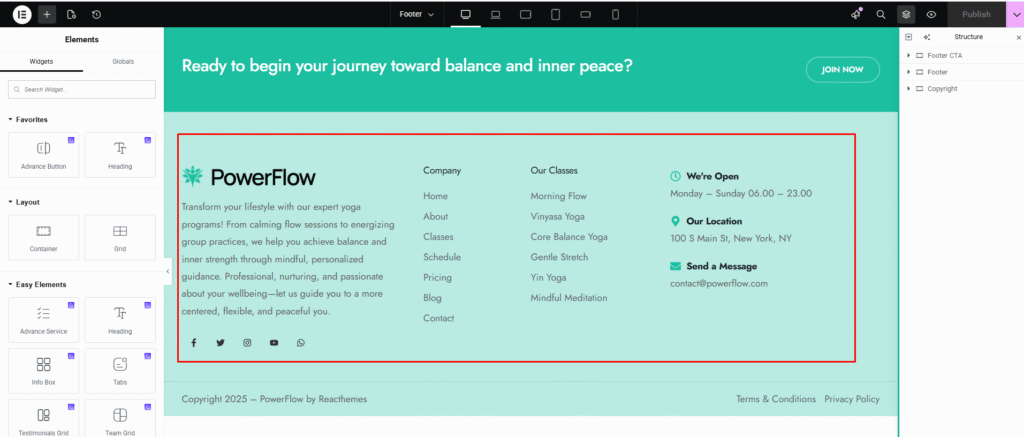This screenshot has width=1024, height=437.
Task: Open the revision history icon
Action: (x=96, y=14)
